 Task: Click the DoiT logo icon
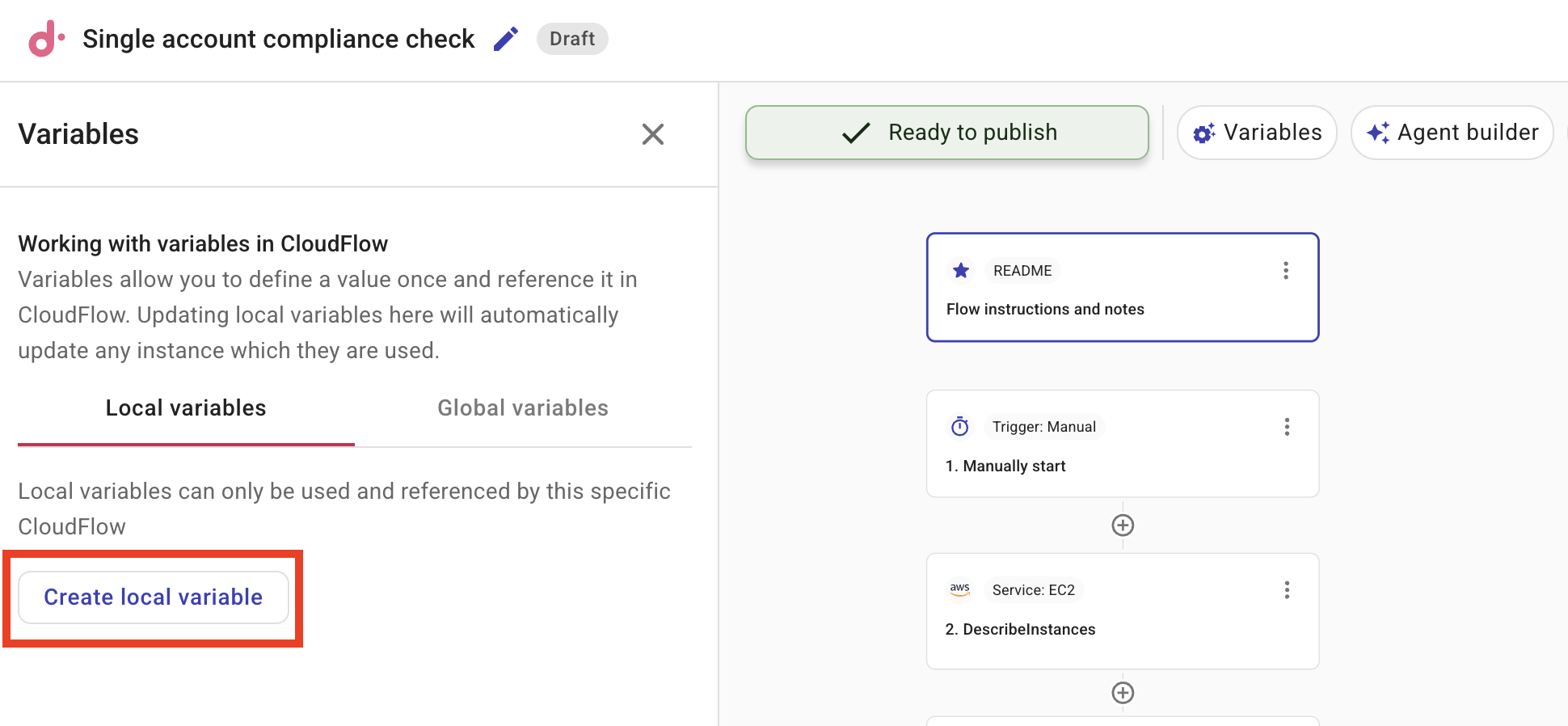(46, 39)
